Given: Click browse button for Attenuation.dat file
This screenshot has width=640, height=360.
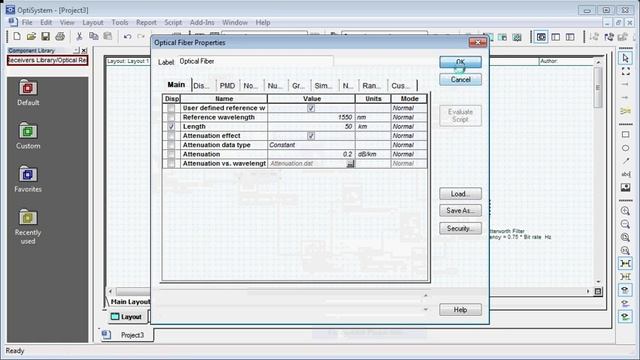Looking at the screenshot, I should (350, 164).
